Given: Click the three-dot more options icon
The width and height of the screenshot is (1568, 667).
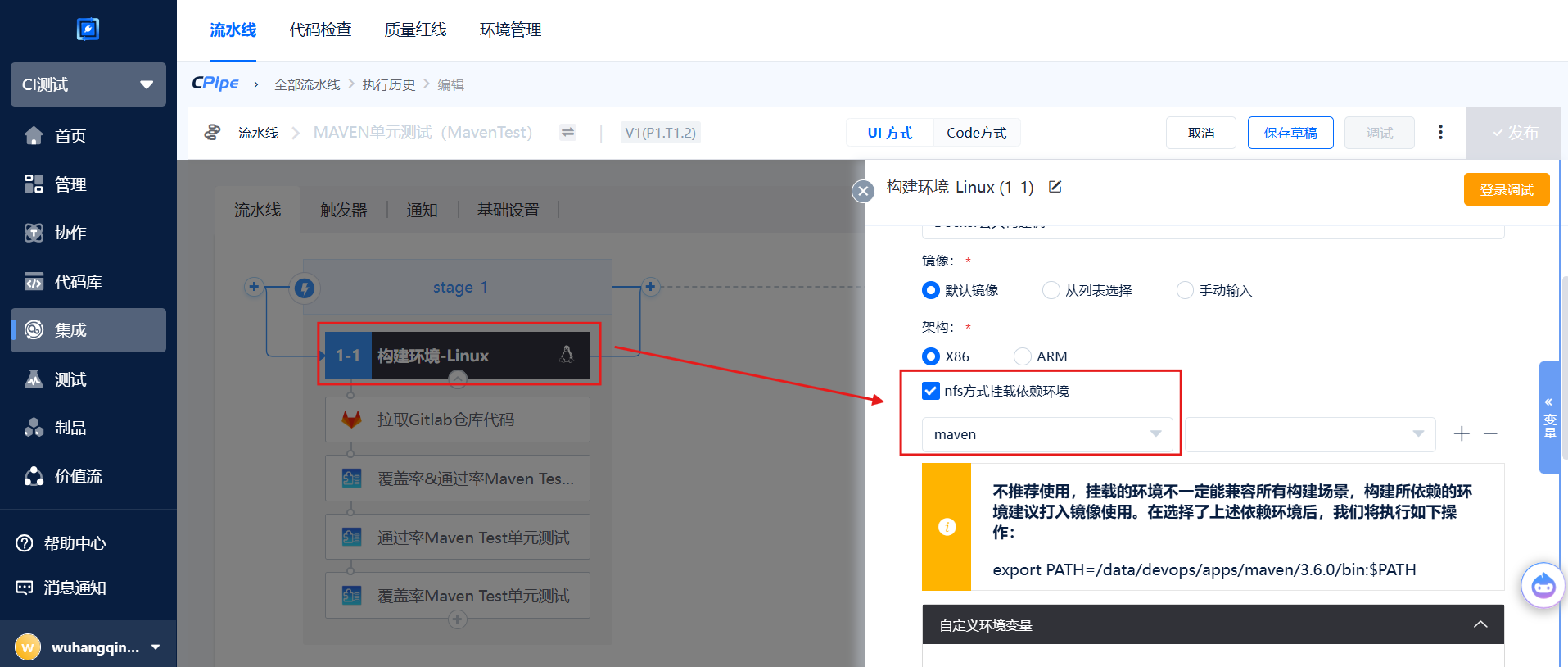Looking at the screenshot, I should coord(1440,133).
